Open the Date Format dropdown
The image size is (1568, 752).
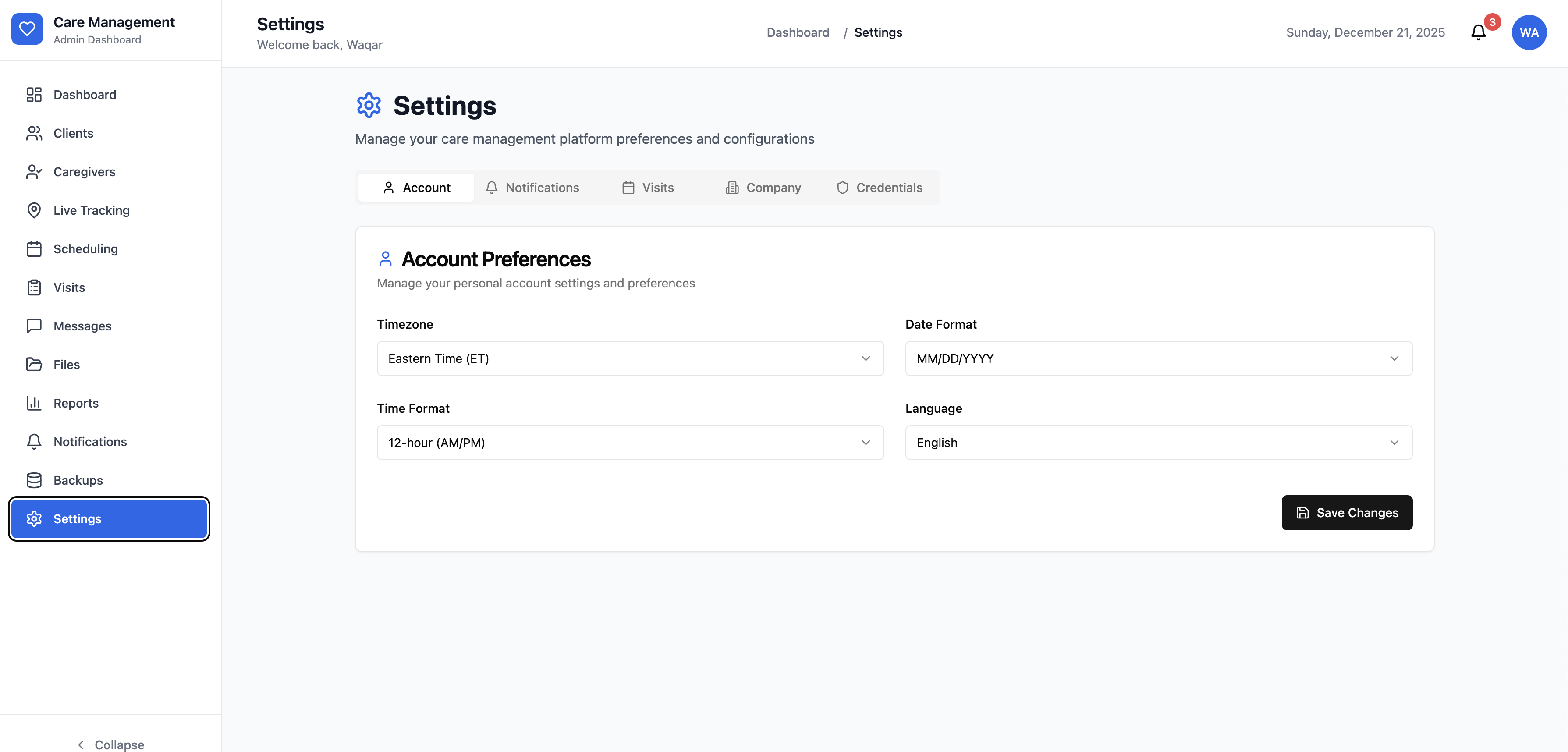tap(1158, 358)
